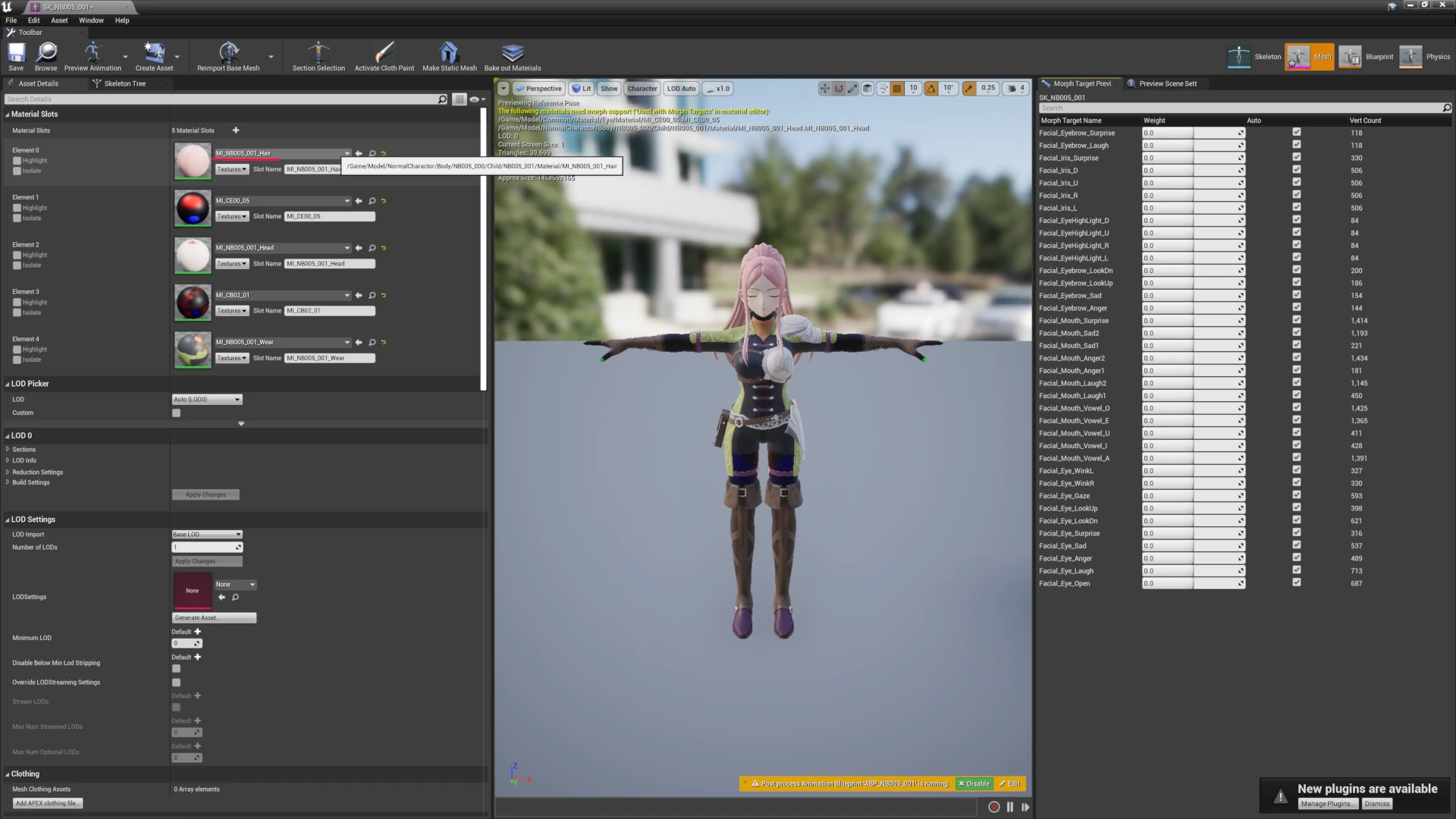The width and height of the screenshot is (1456, 819).
Task: Toggle grid snapping in viewport toolbar
Action: point(897,89)
